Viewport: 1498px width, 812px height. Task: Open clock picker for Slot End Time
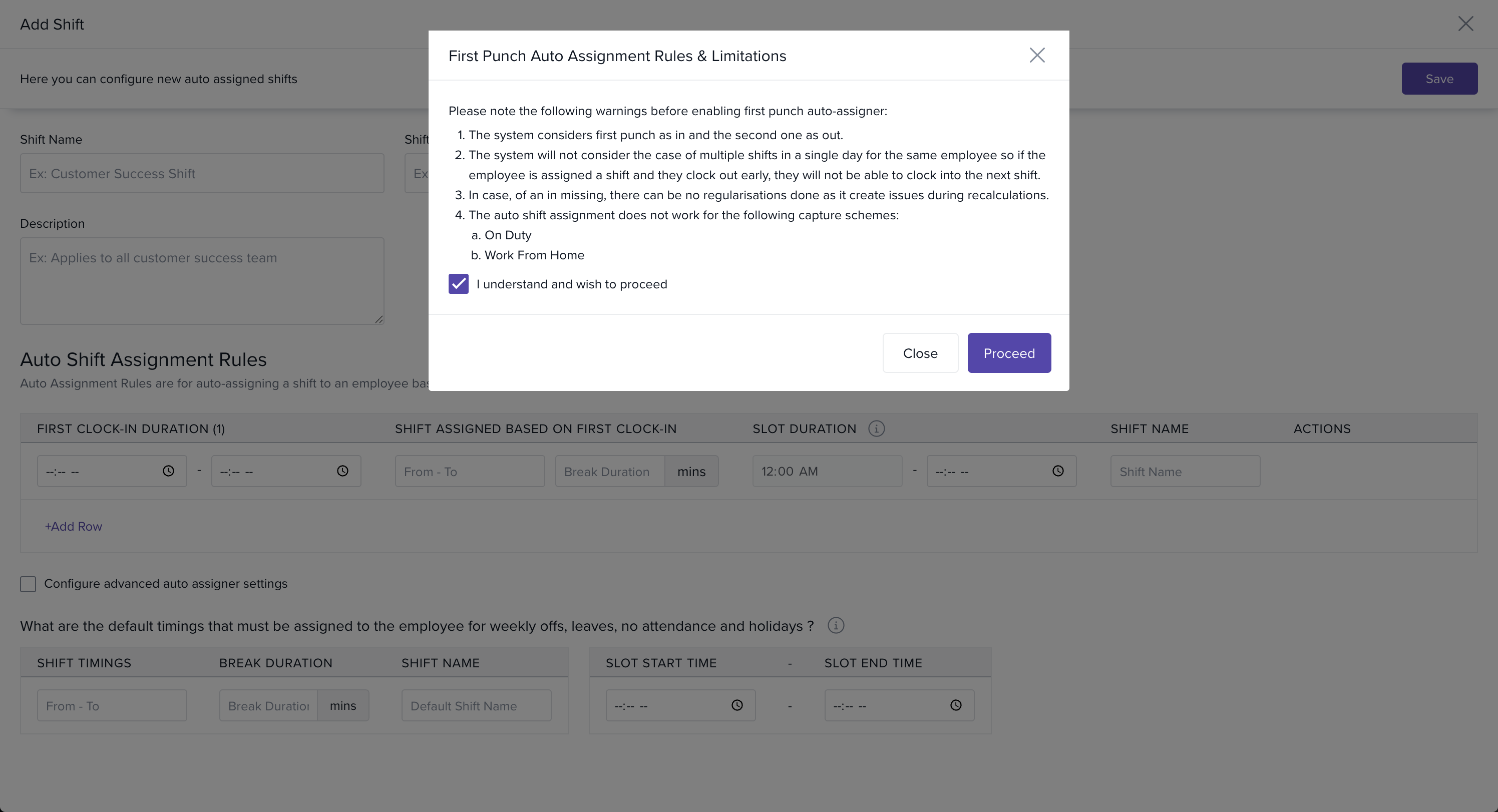[955, 705]
